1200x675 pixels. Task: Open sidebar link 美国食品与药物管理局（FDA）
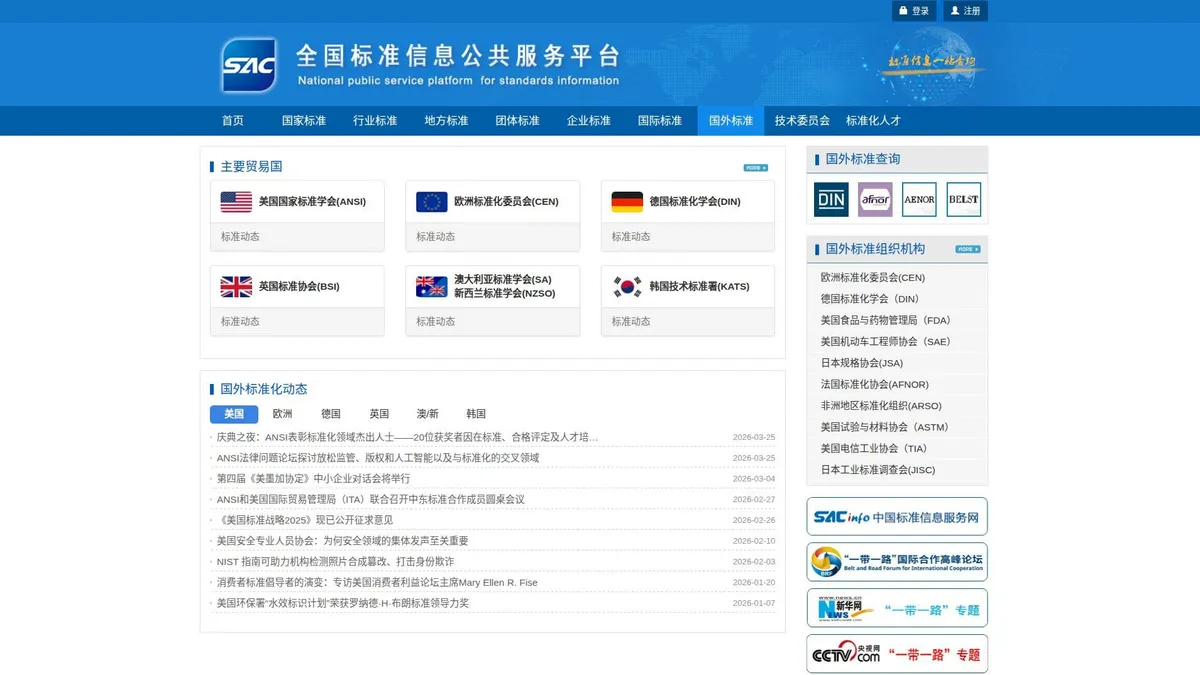[x=886, y=321]
